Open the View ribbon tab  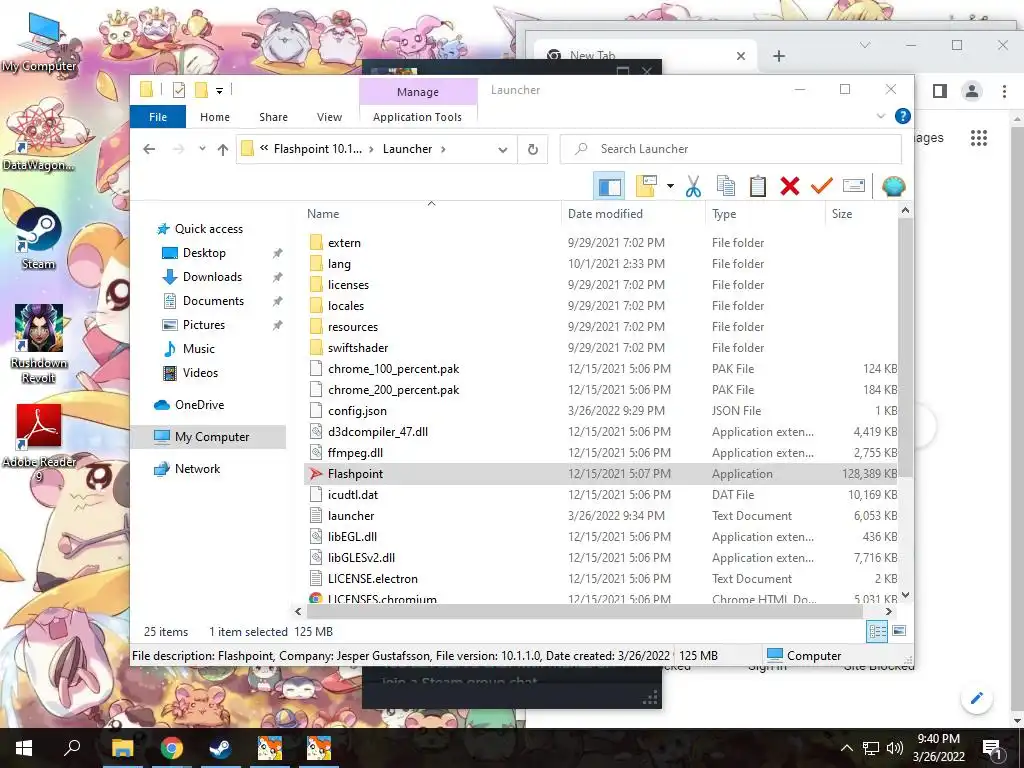tap(329, 117)
